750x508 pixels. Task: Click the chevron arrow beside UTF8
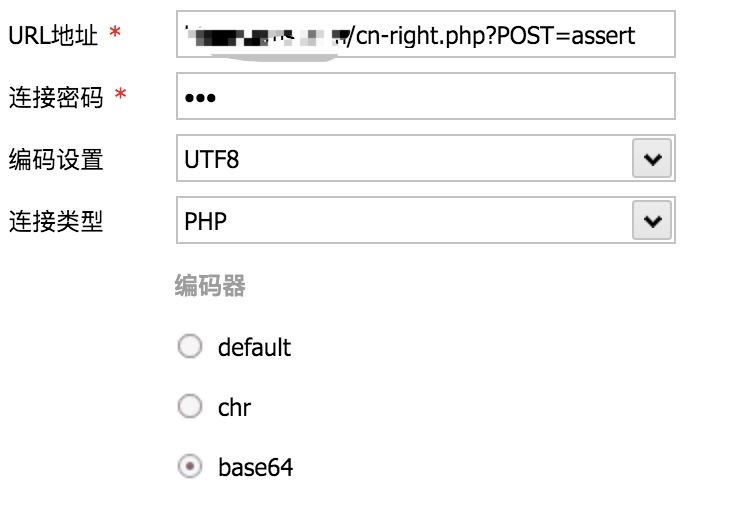pos(652,159)
